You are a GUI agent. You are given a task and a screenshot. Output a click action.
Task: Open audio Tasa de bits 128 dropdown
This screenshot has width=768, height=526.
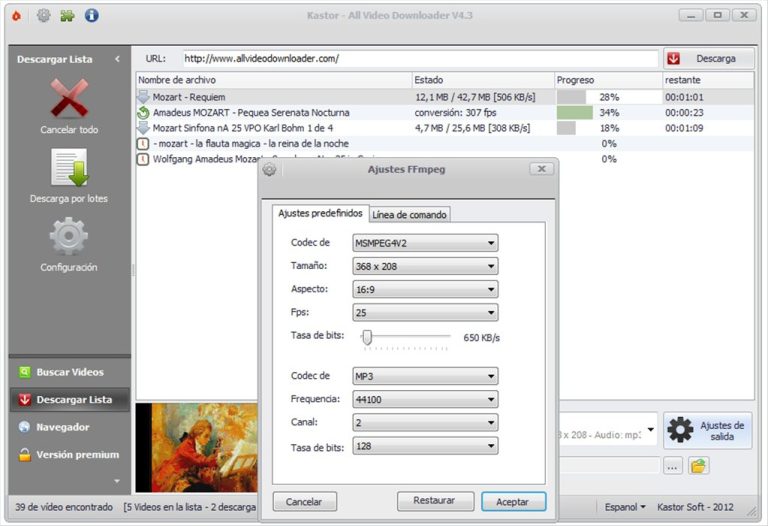(x=425, y=446)
